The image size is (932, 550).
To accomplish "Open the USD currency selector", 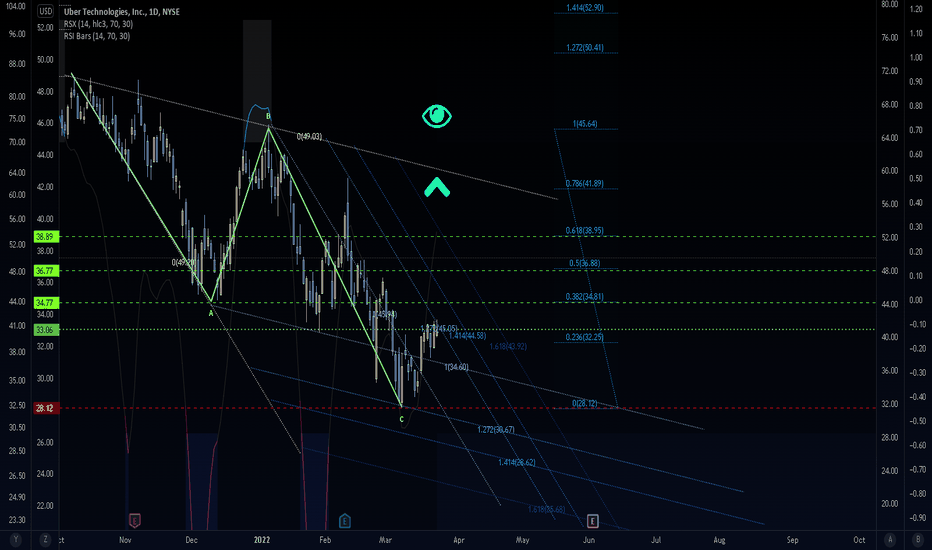I will pos(45,11).
